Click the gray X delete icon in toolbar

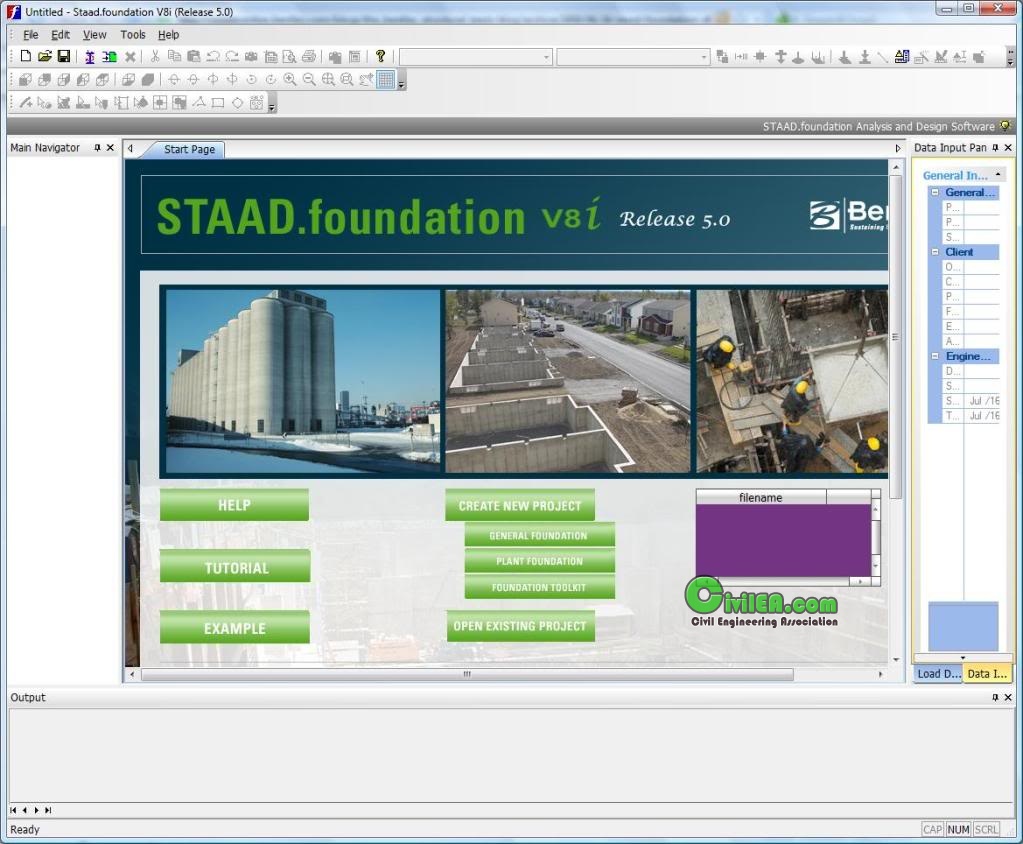click(x=130, y=57)
